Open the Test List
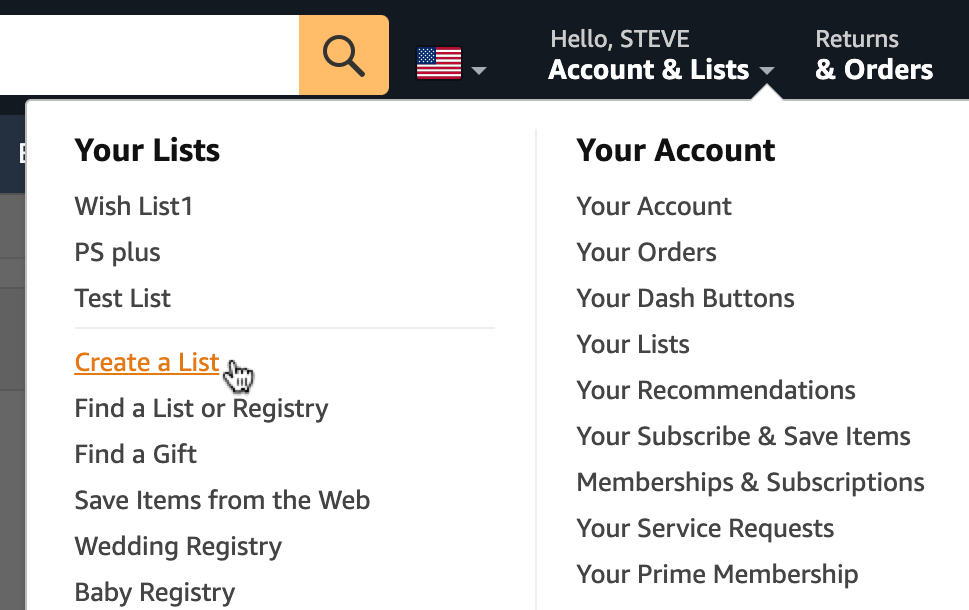Screen dimensions: 969x610 tap(122, 298)
